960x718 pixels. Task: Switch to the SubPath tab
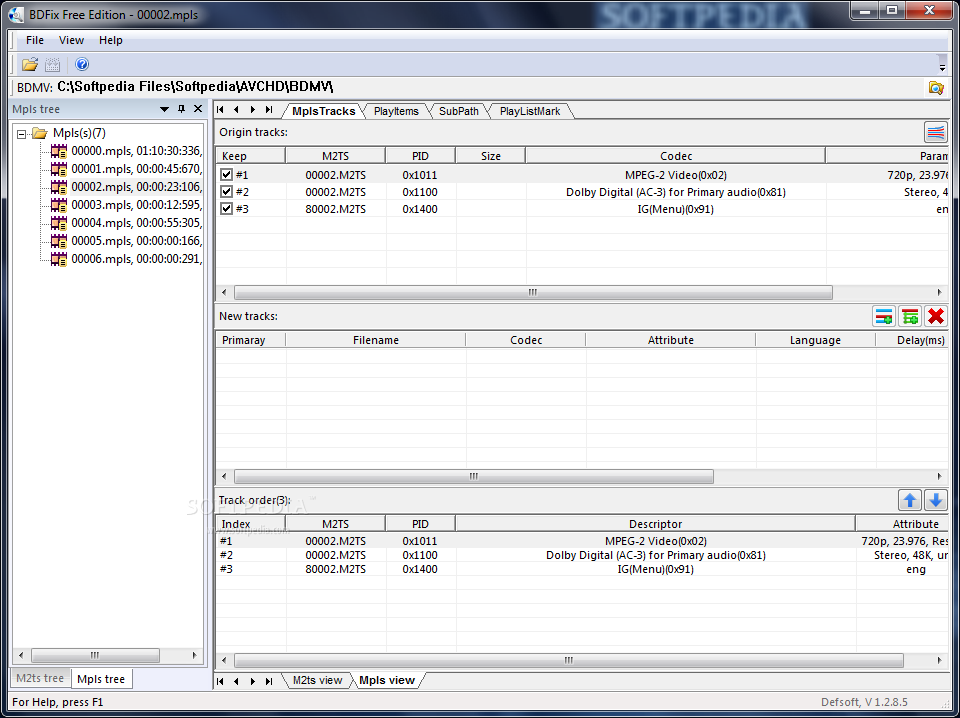459,111
